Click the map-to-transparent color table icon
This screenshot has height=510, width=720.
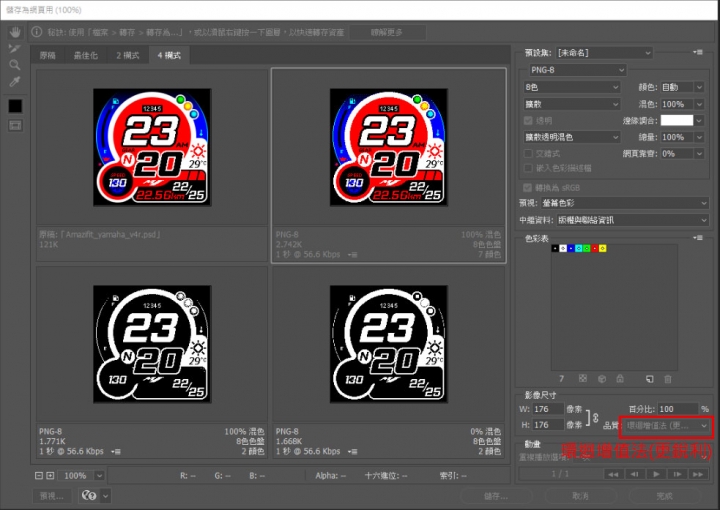pyautogui.click(x=583, y=379)
